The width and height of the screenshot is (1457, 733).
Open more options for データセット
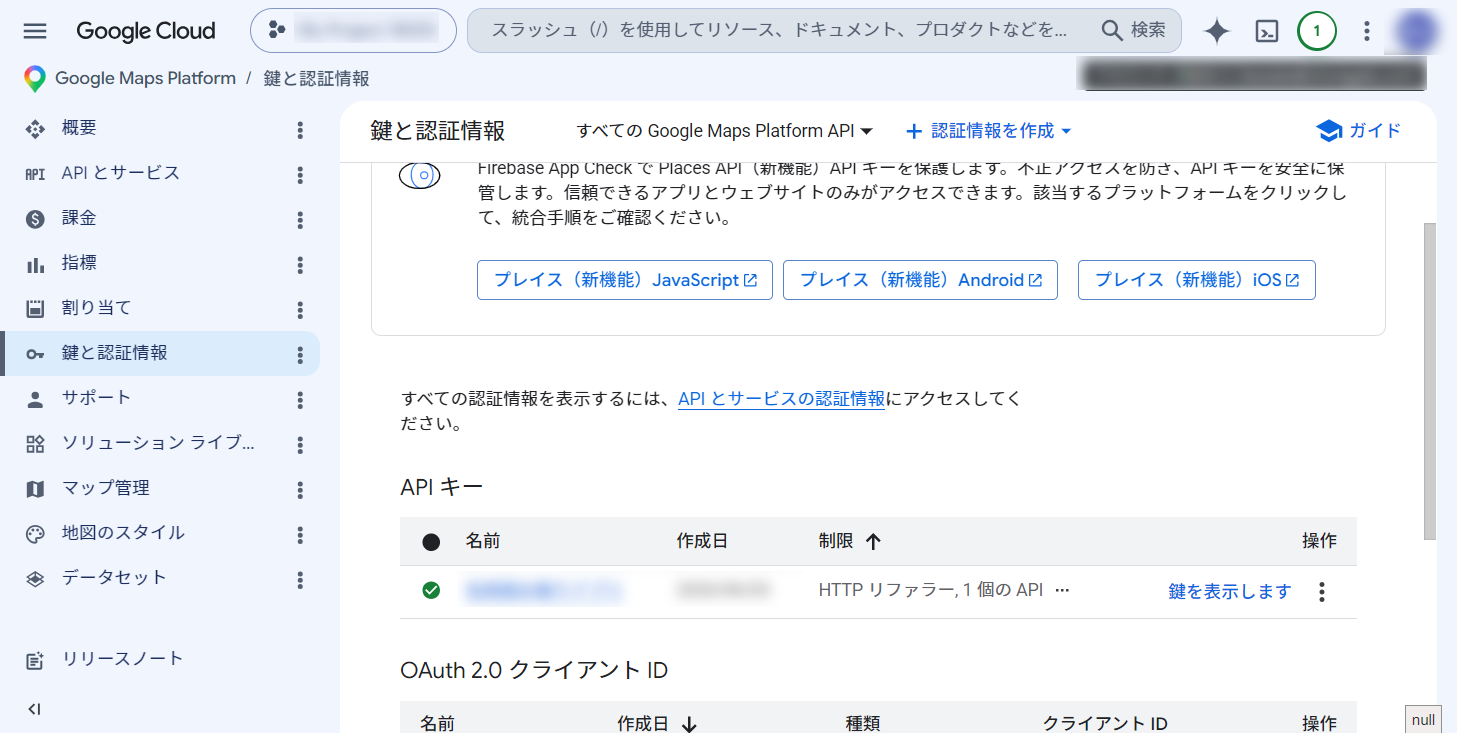pos(300,580)
